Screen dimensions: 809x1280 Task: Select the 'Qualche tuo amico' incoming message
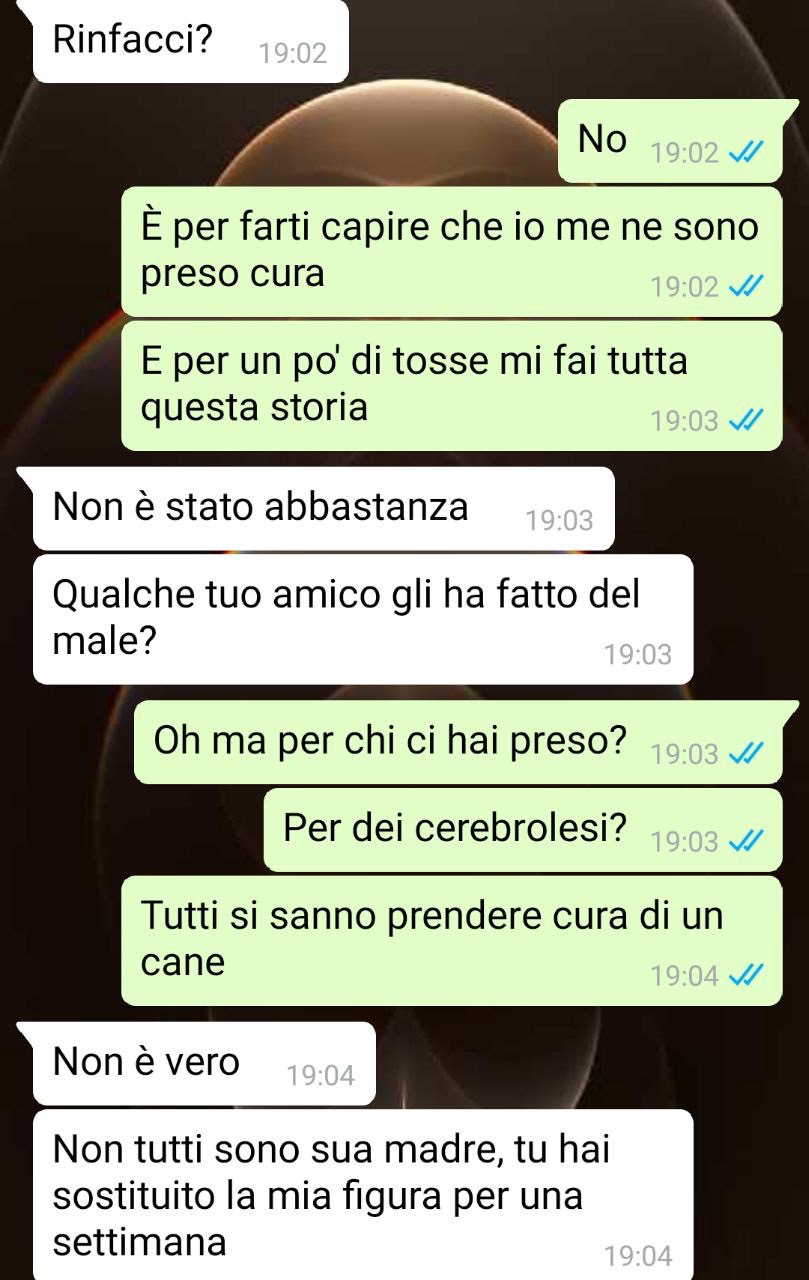[363, 619]
